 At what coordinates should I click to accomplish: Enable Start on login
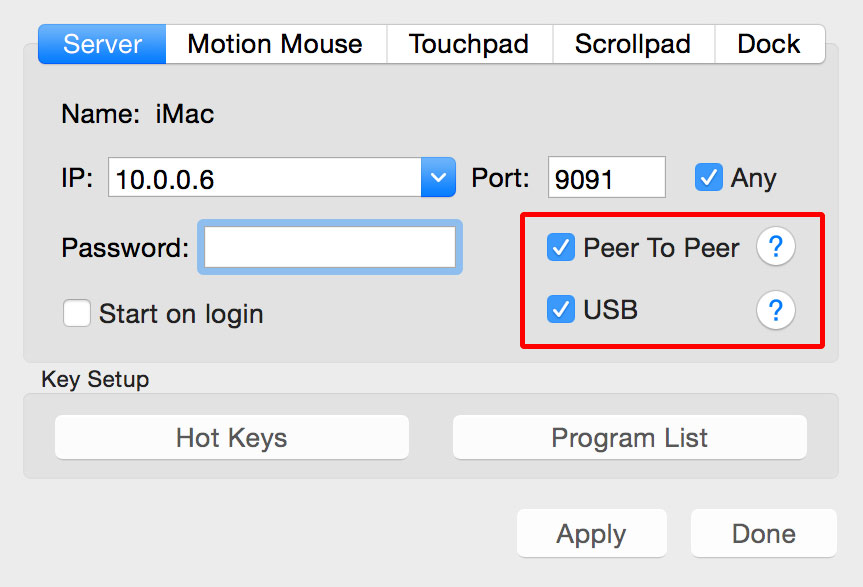[77, 313]
